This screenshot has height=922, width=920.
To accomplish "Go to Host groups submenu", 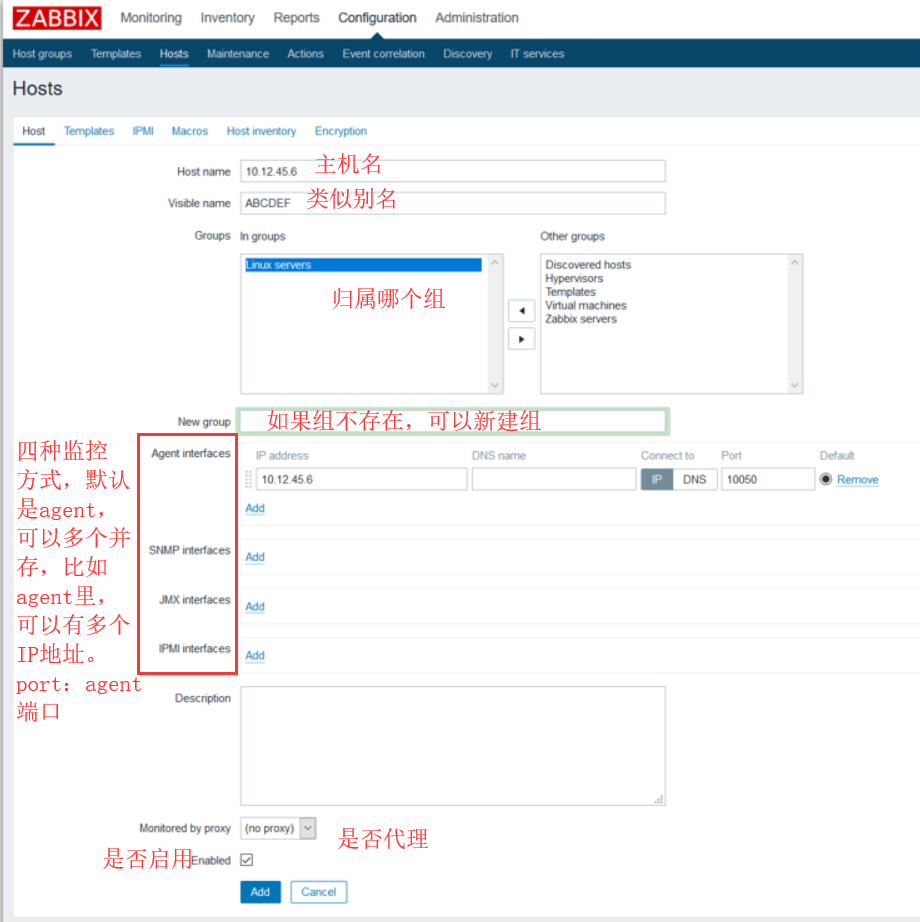I will pos(42,54).
